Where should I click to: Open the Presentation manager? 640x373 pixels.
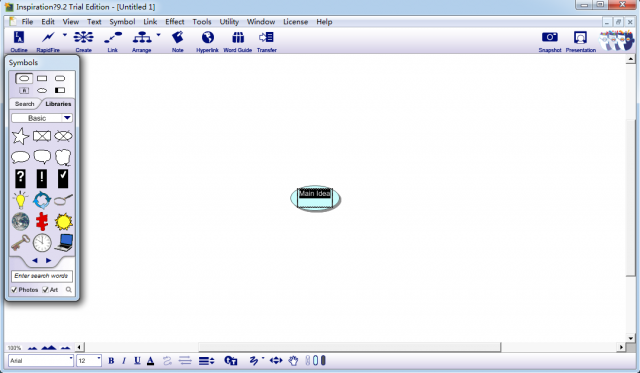pos(580,41)
